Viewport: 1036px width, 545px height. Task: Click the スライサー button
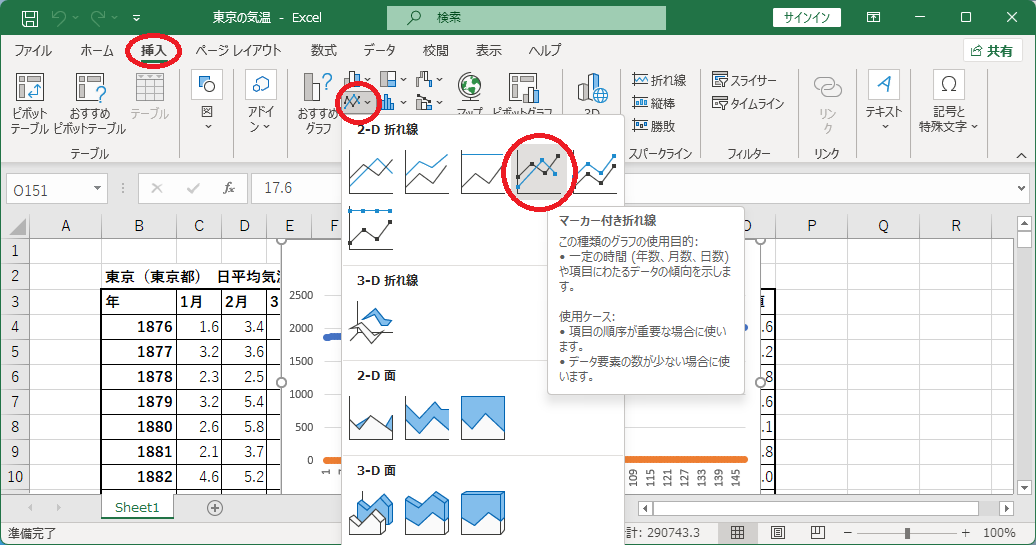click(744, 80)
